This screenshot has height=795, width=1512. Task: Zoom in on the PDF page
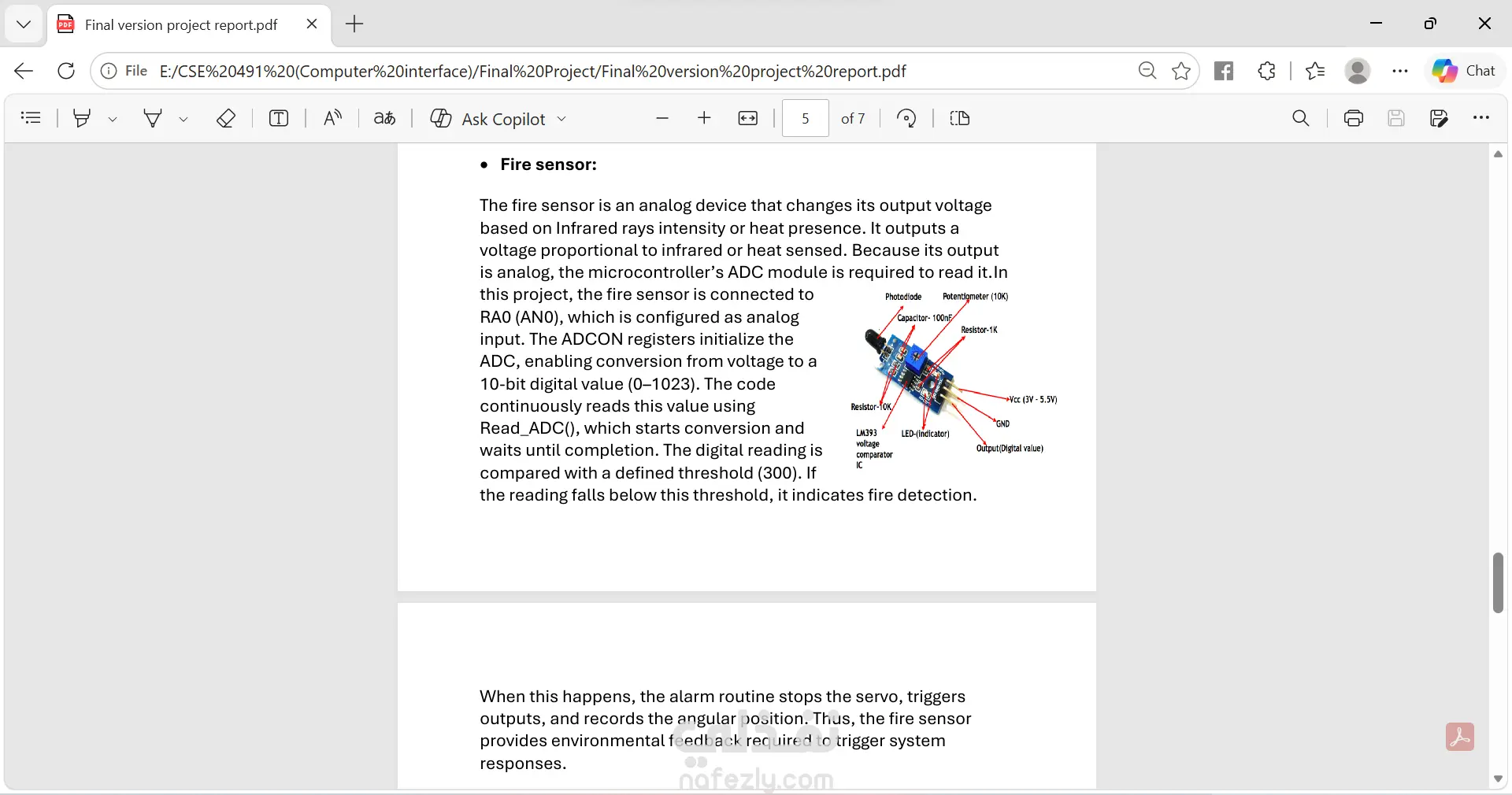tap(704, 118)
